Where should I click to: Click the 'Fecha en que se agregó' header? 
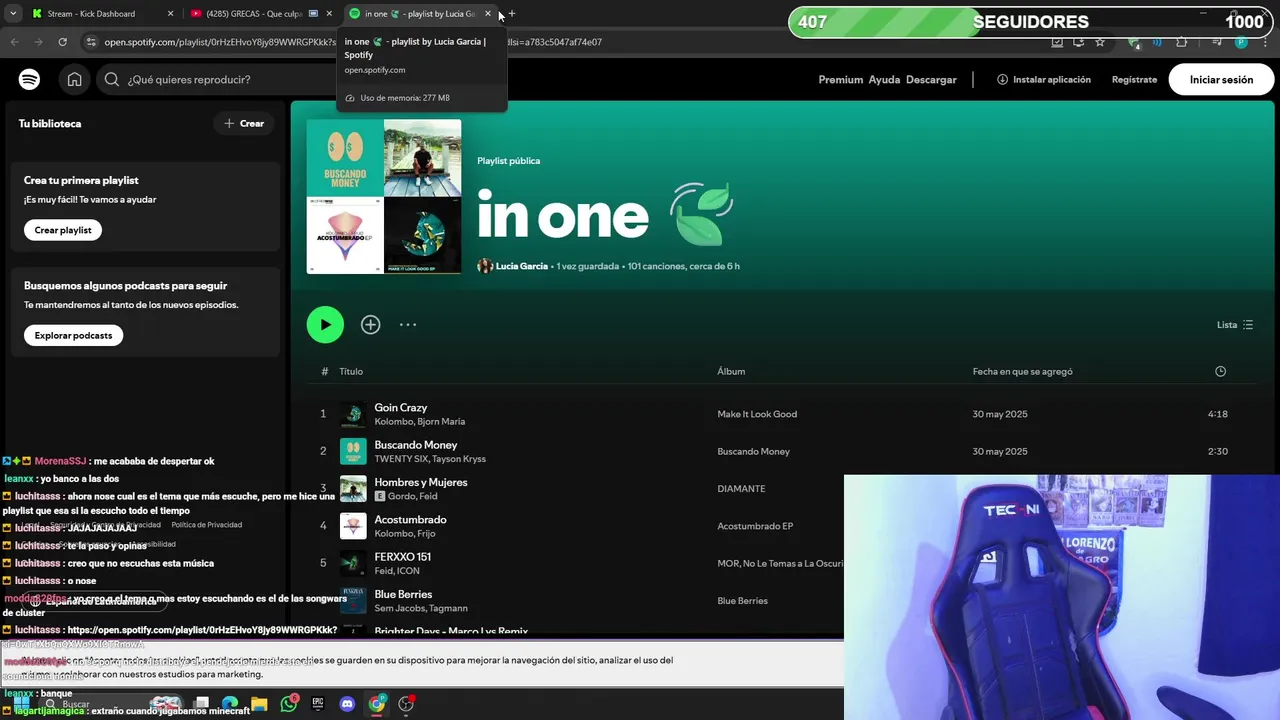click(x=1022, y=371)
